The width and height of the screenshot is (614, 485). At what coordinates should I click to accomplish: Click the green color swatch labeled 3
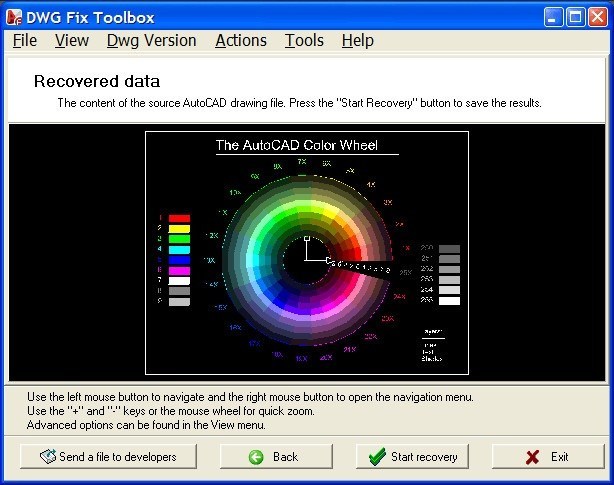pyautogui.click(x=179, y=239)
